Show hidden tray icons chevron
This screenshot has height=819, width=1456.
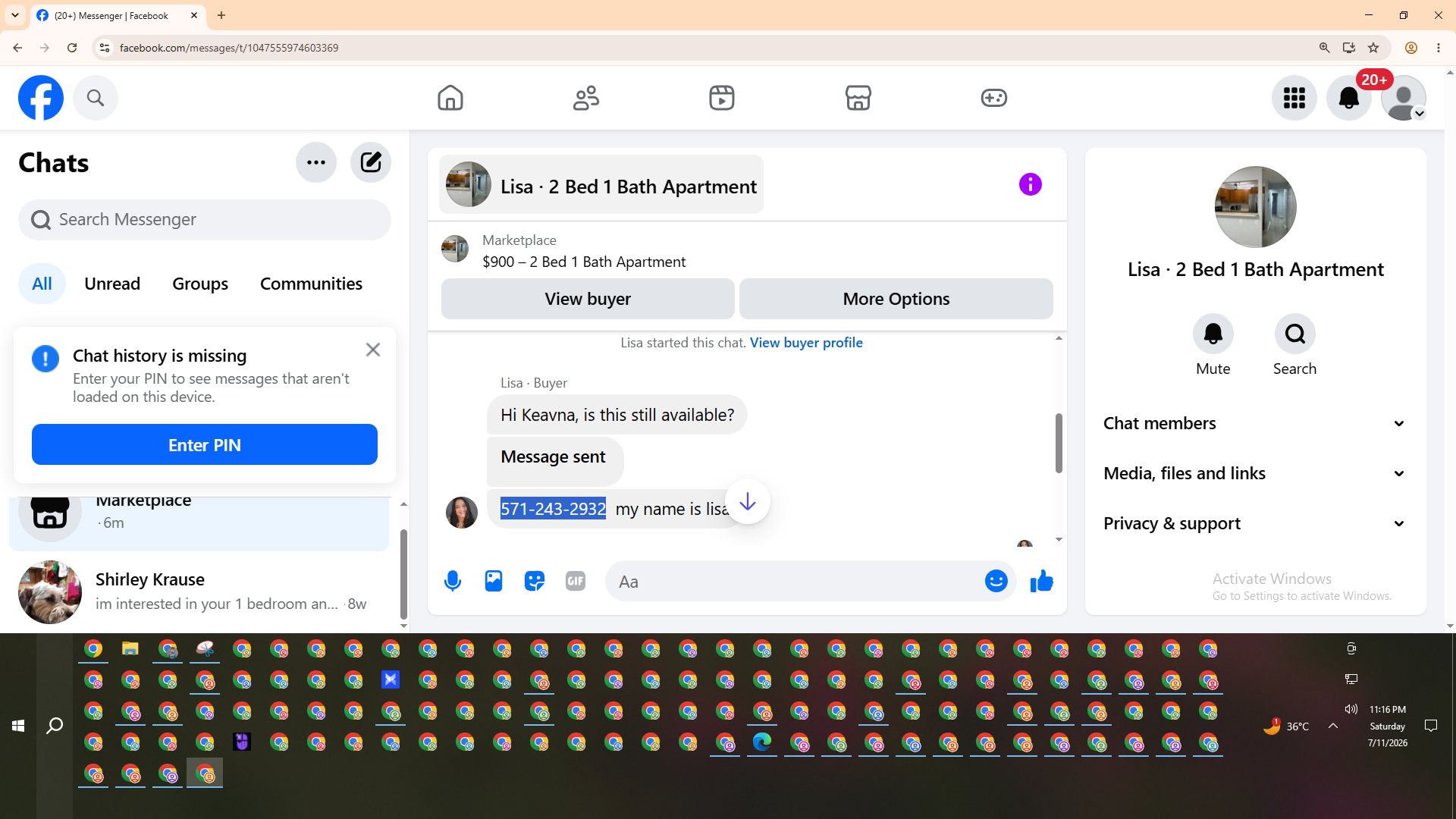coord(1333,726)
